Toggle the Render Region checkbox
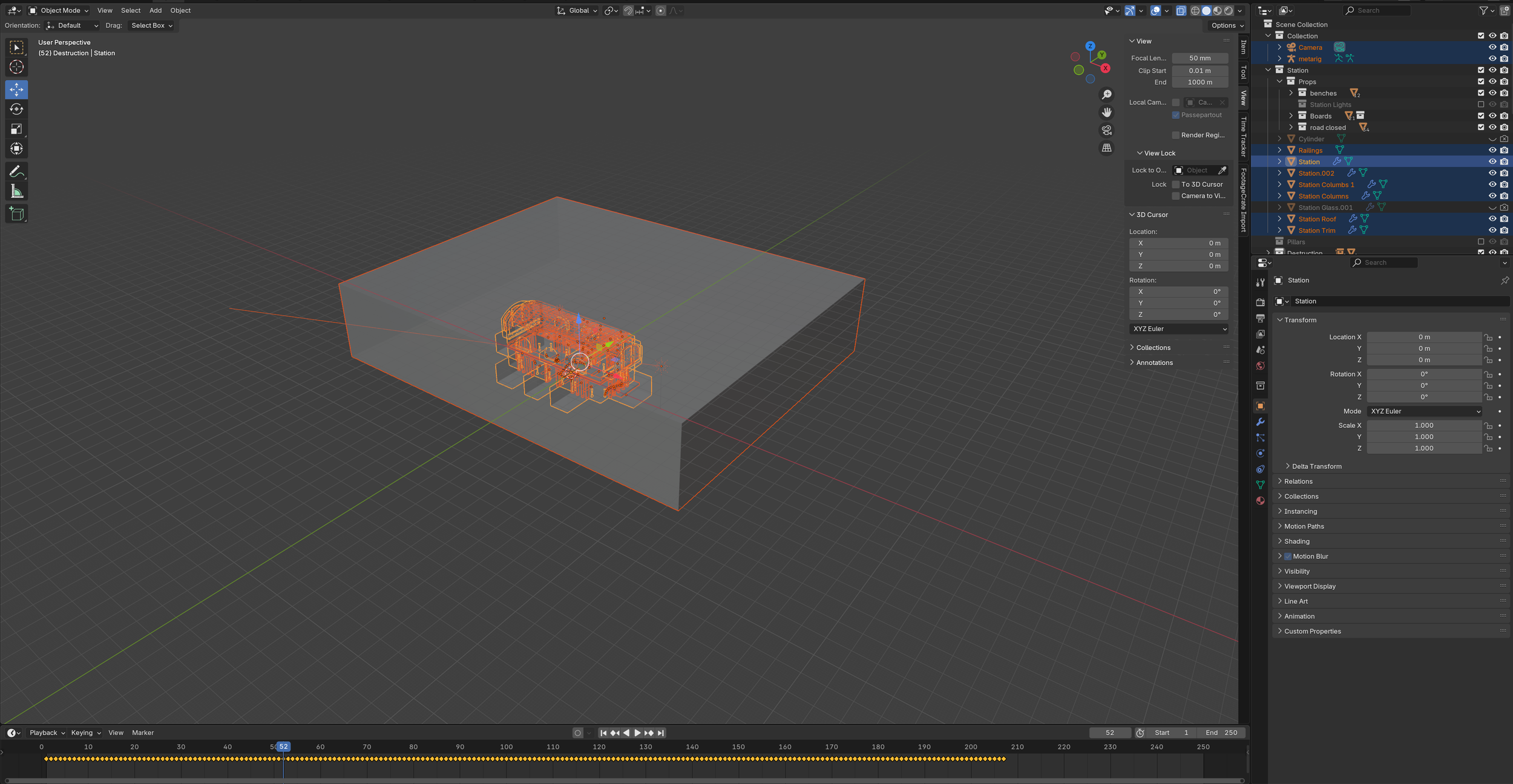1513x784 pixels. [x=1175, y=135]
